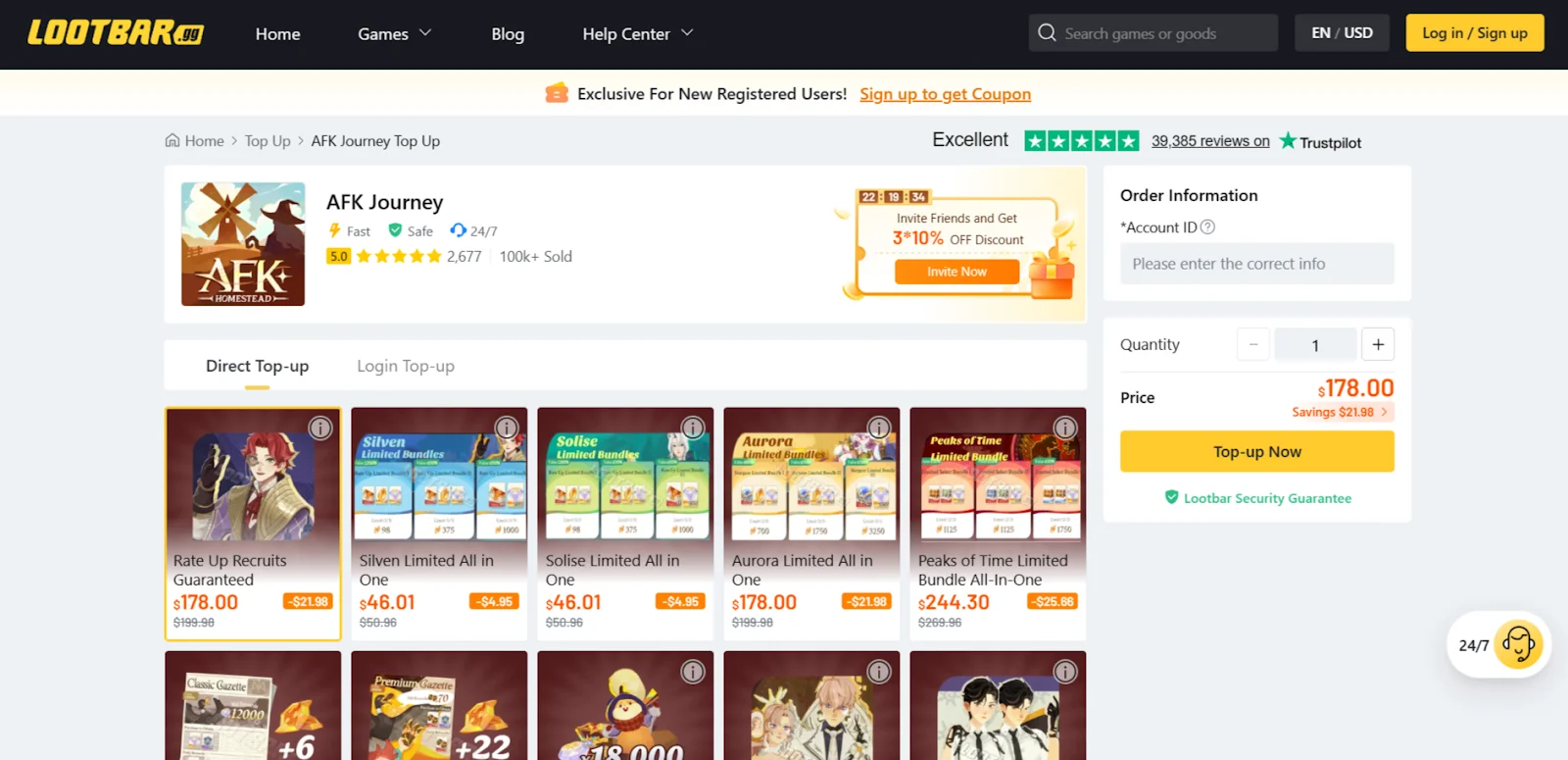Increase quantity with the plus button

tap(1378, 344)
